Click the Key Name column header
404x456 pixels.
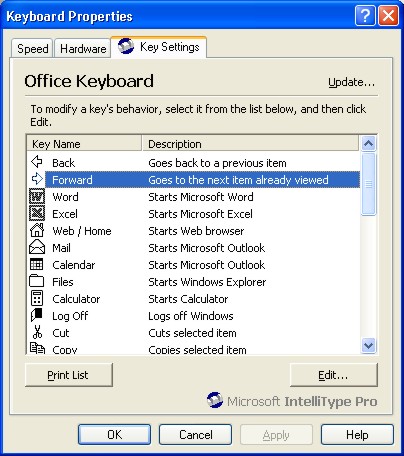84,144
